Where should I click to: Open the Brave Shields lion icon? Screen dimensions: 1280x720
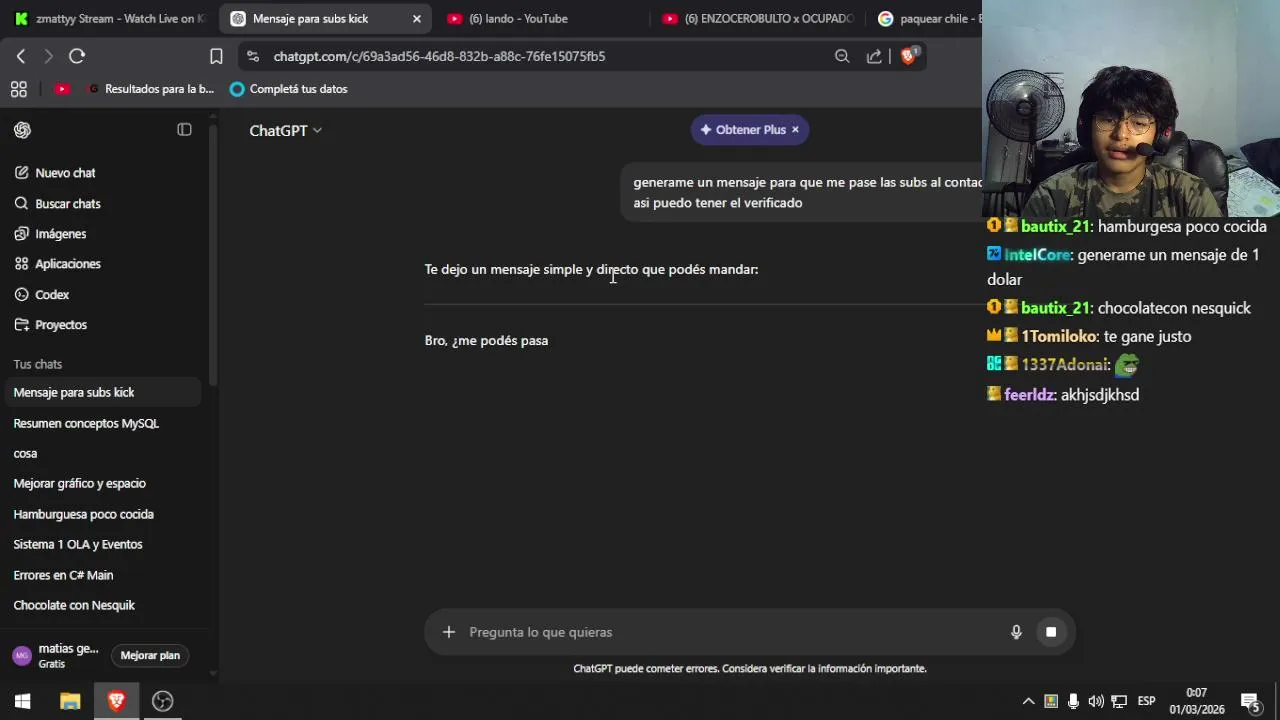(908, 56)
